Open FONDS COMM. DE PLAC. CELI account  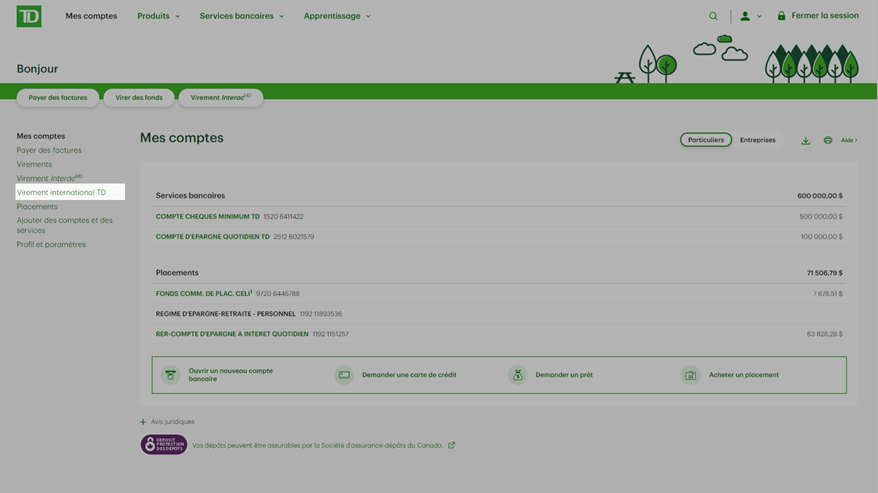pos(204,294)
